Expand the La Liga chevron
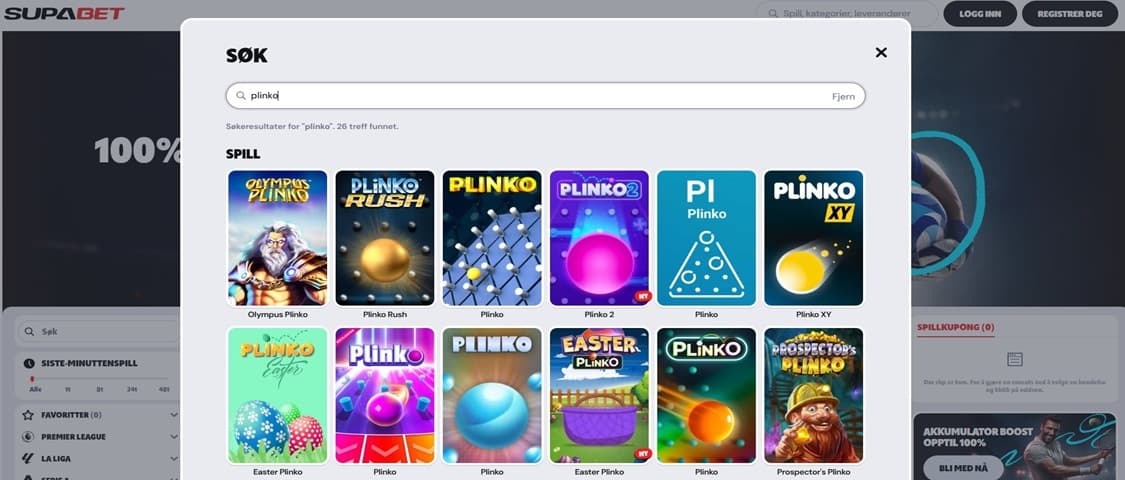 coord(174,458)
